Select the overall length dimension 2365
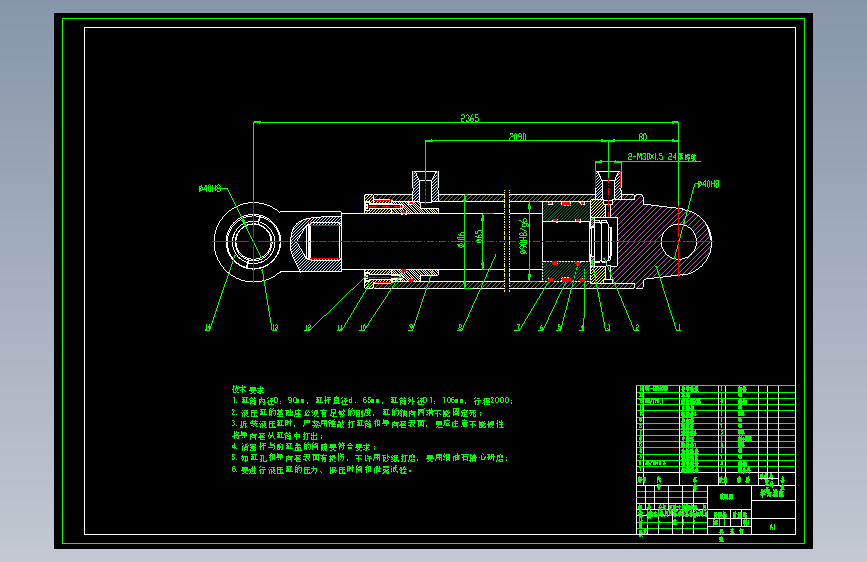 point(469,118)
